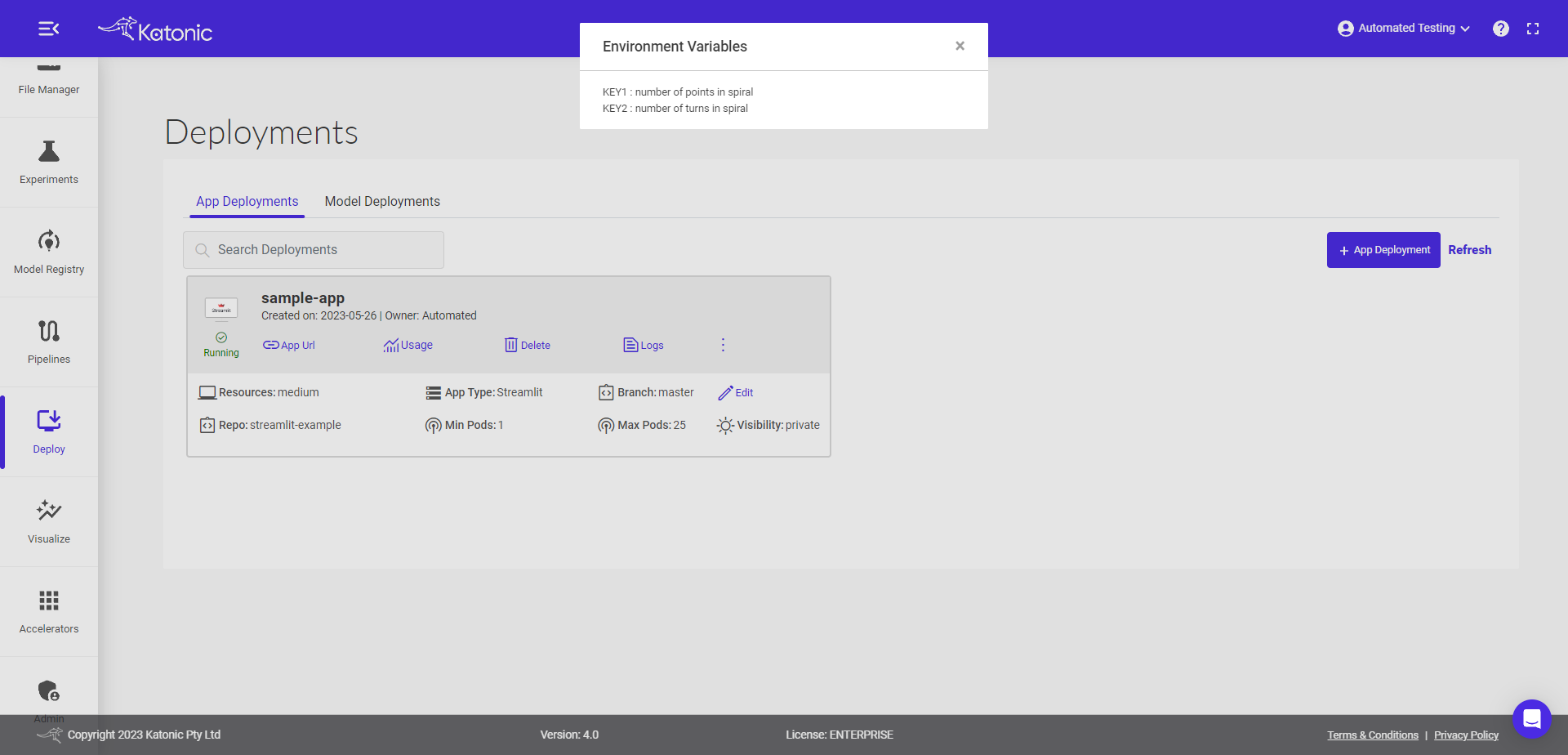Open Pipelines section
This screenshot has width=1568, height=755.
(x=49, y=342)
